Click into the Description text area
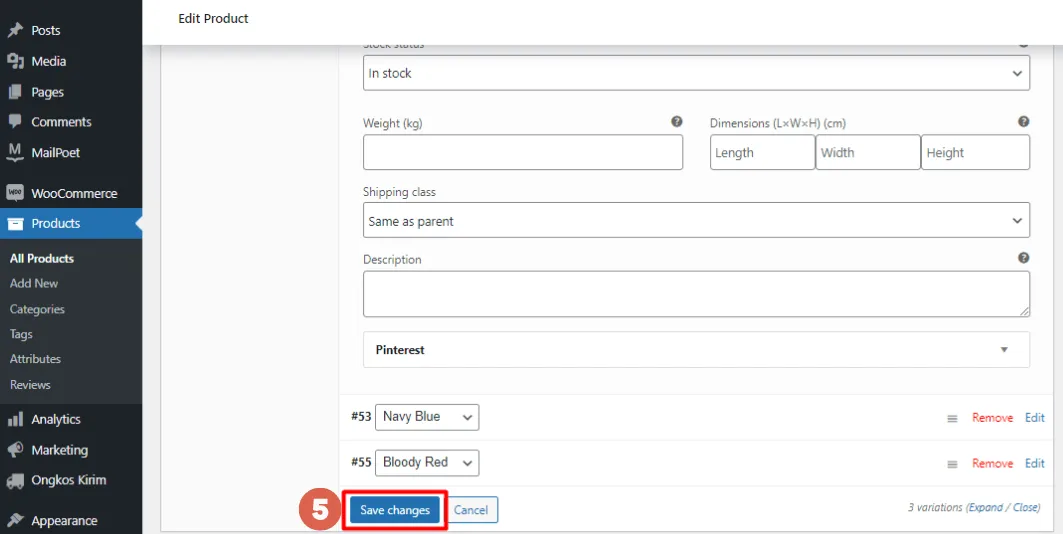Image resolution: width=1063 pixels, height=534 pixels. pos(696,294)
